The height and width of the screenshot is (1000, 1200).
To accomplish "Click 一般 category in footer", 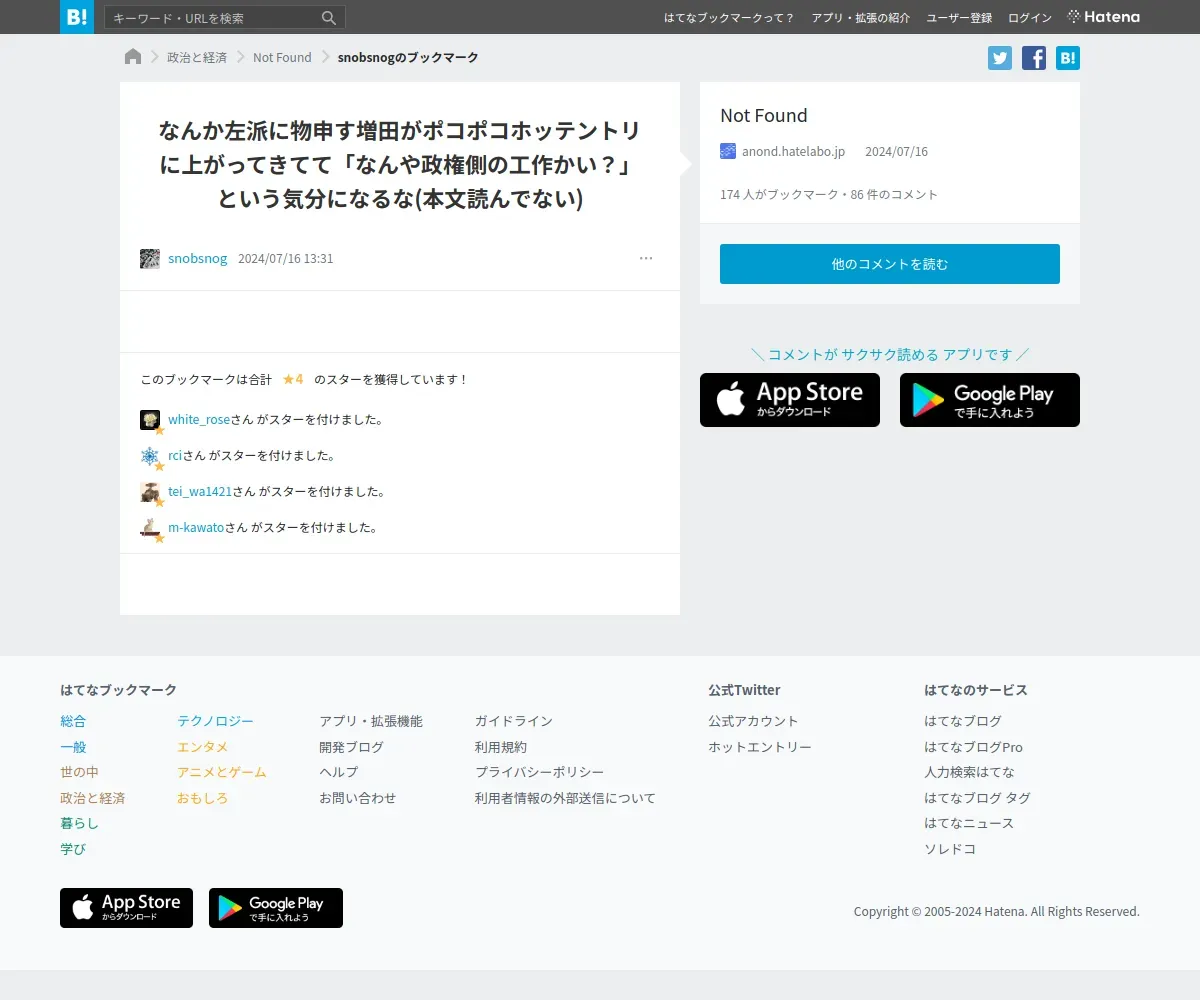I will click(73, 747).
